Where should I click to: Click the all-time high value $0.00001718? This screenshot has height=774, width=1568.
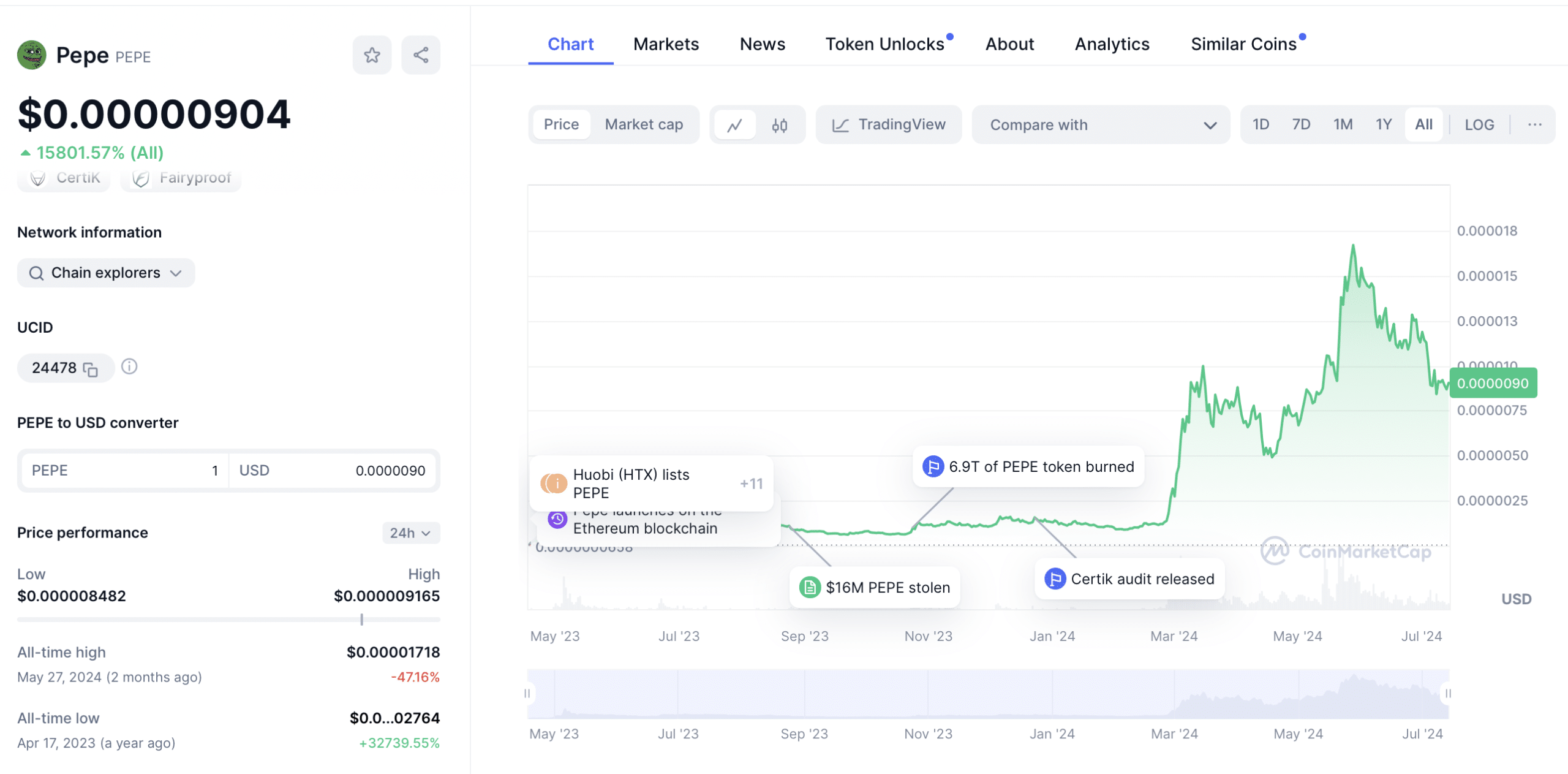click(393, 652)
